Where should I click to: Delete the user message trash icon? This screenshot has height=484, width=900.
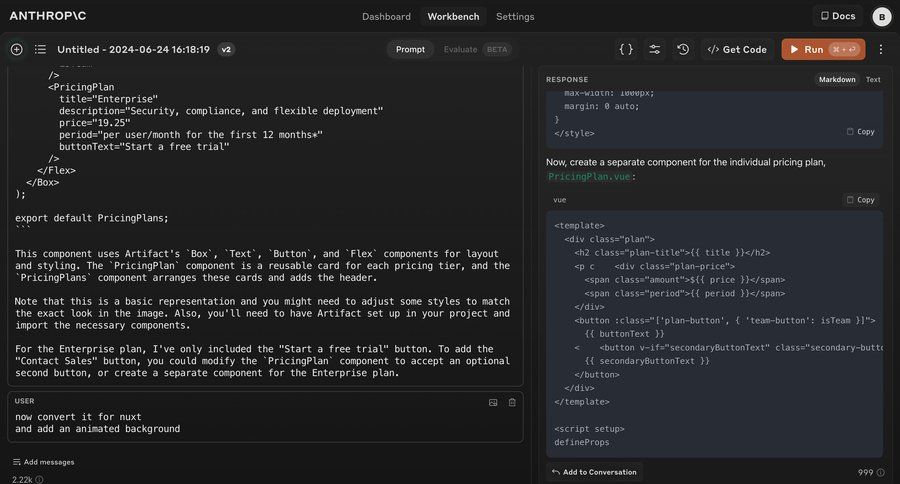[512, 402]
